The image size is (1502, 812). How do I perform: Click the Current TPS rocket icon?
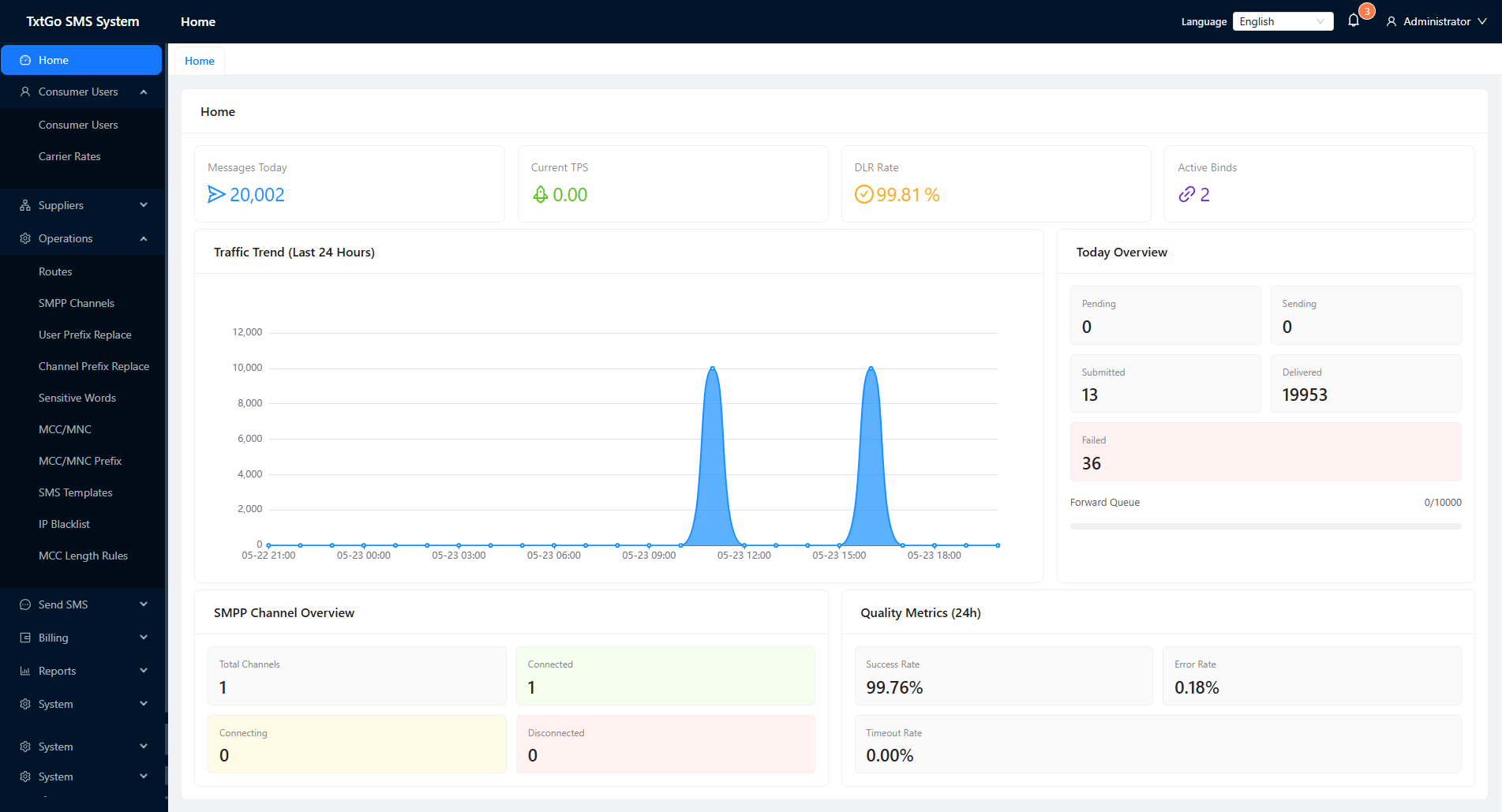coord(540,194)
